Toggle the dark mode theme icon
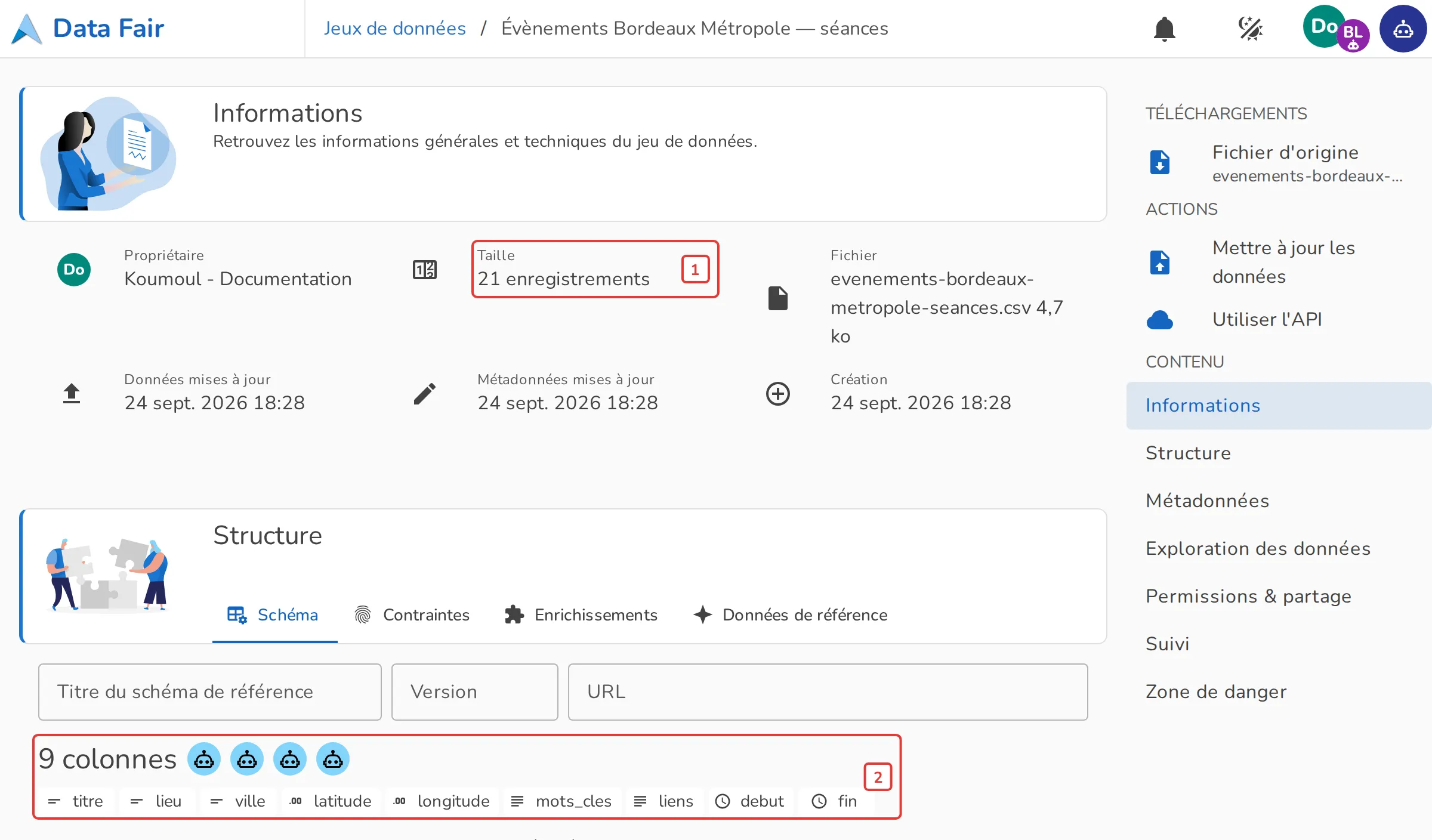Screen dimensions: 1432x840 [1250, 29]
